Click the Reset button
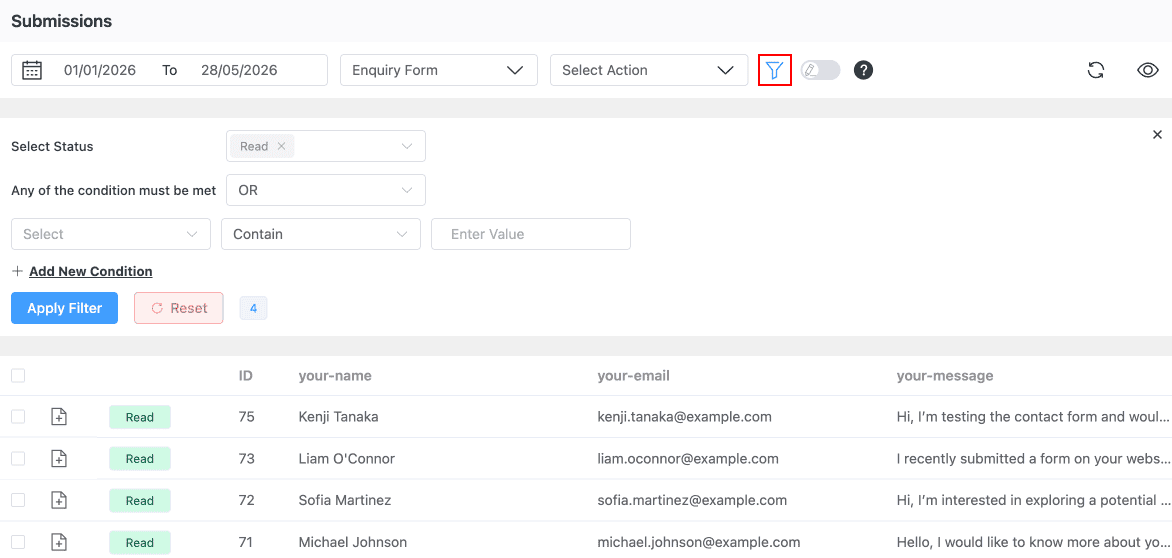This screenshot has width=1172, height=558. [x=179, y=308]
